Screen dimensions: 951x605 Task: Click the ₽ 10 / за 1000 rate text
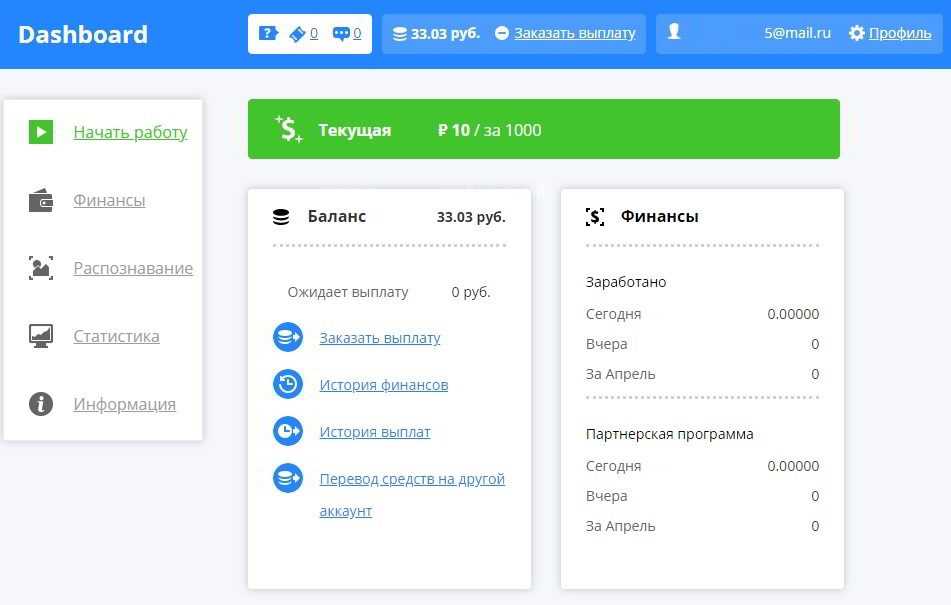point(489,130)
